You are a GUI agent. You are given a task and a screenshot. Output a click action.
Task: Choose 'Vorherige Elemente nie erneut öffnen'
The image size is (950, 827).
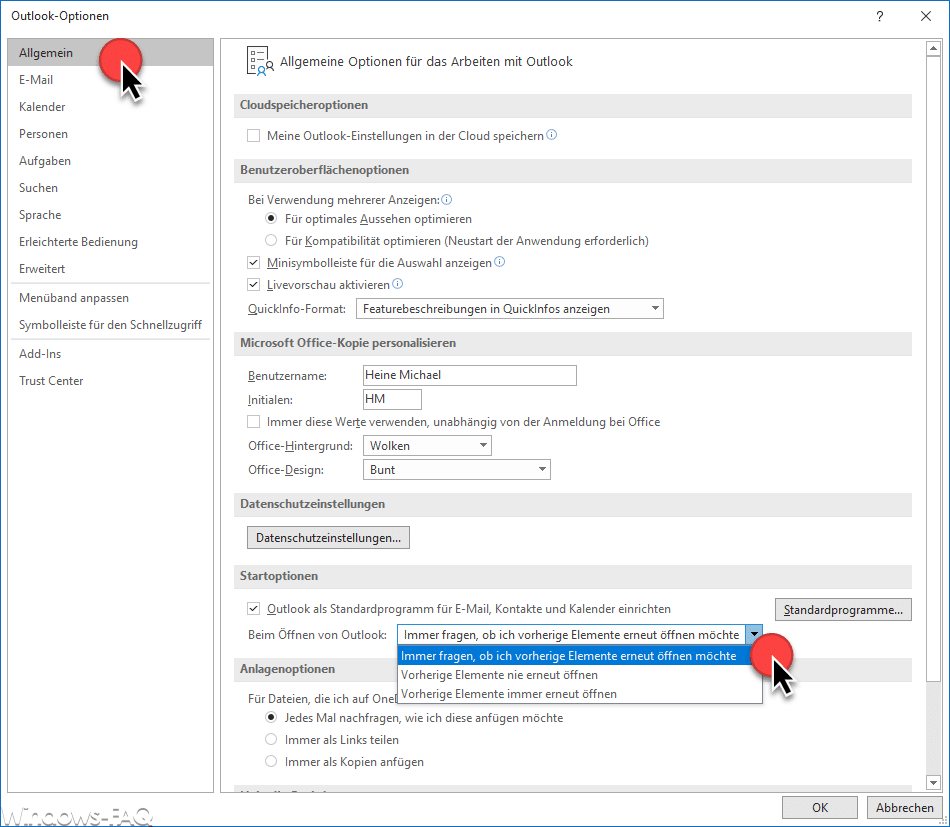pyautogui.click(x=580, y=674)
